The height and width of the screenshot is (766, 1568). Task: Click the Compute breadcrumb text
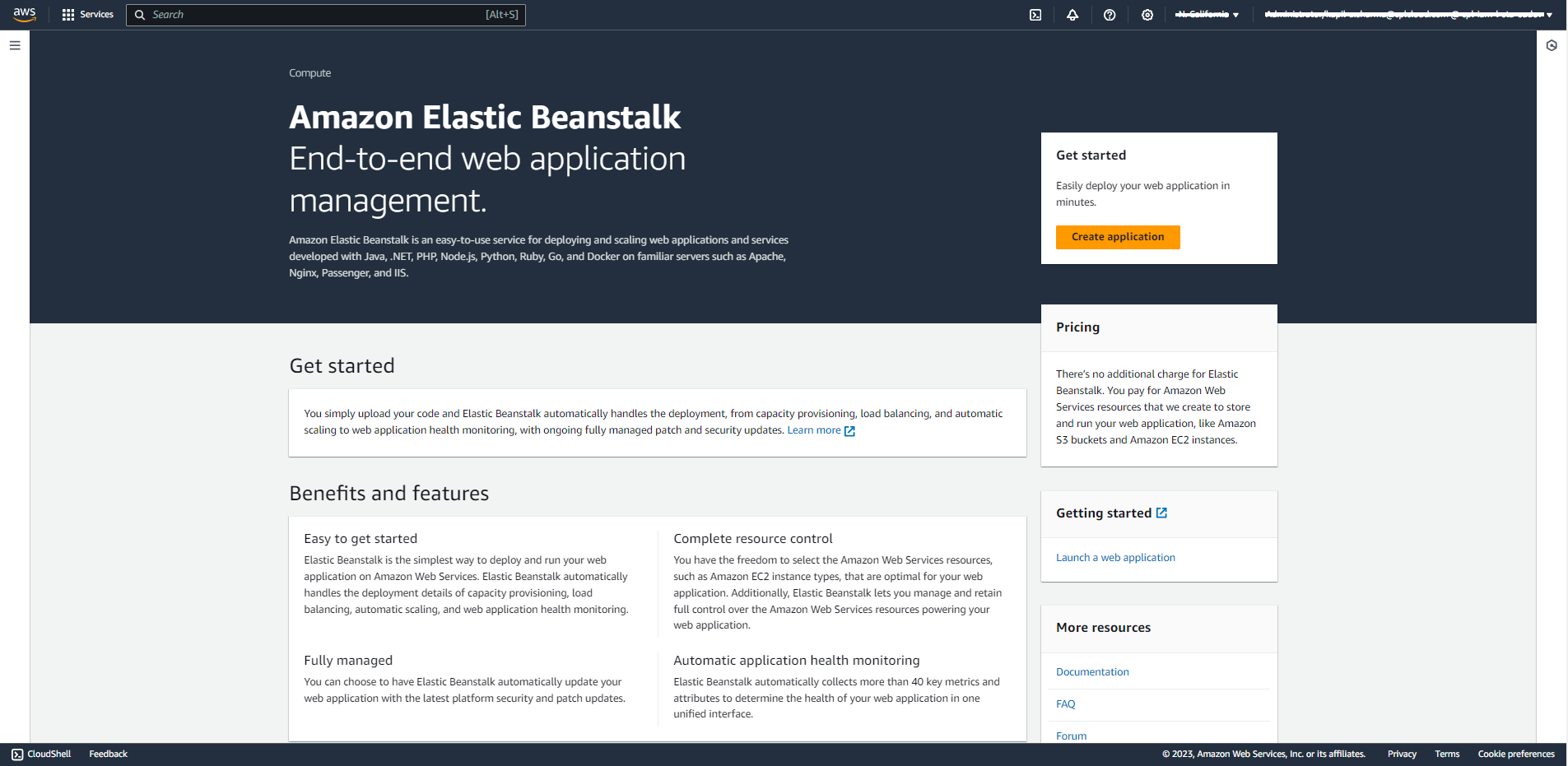(x=309, y=73)
